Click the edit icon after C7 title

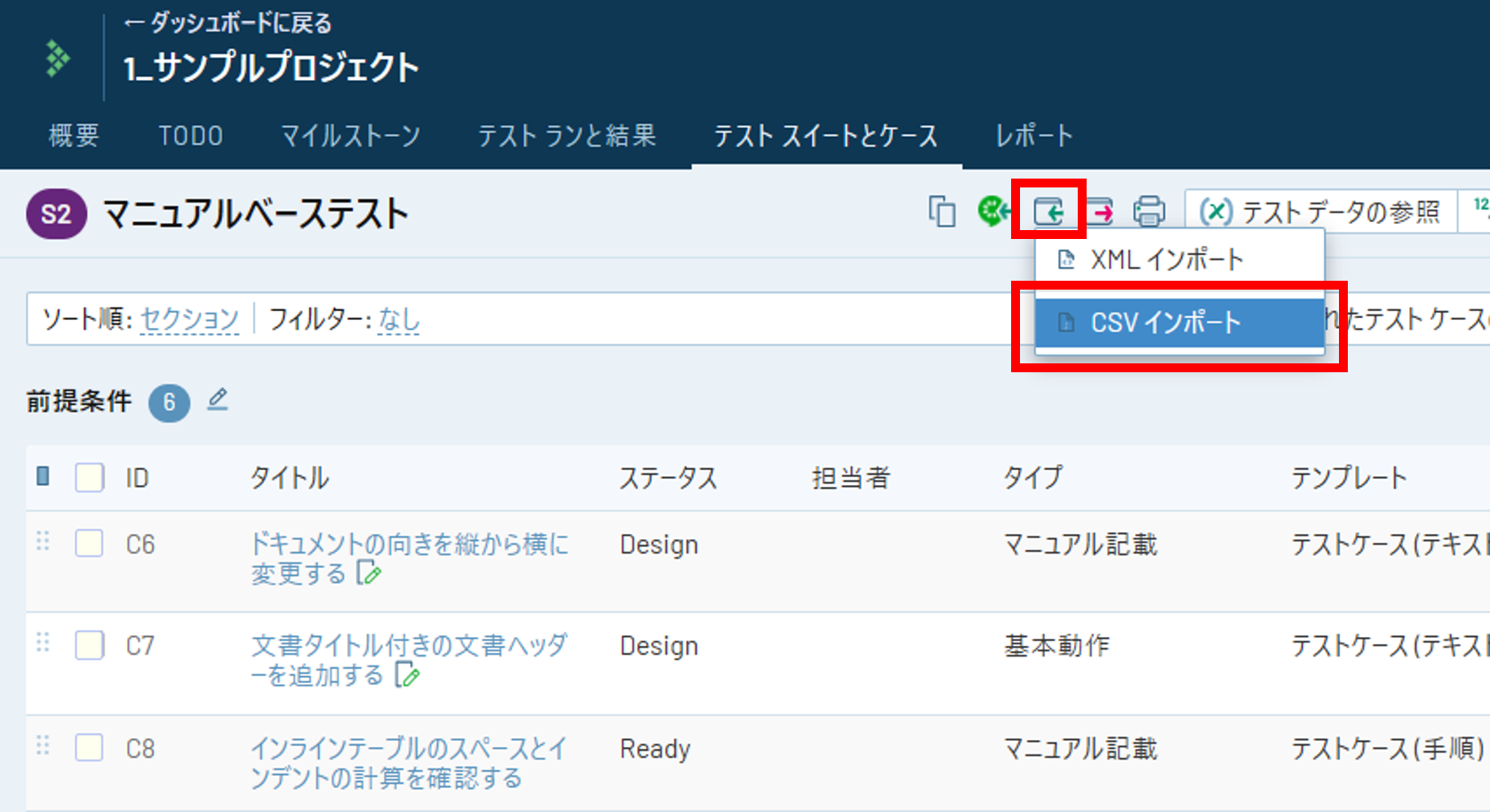407,676
